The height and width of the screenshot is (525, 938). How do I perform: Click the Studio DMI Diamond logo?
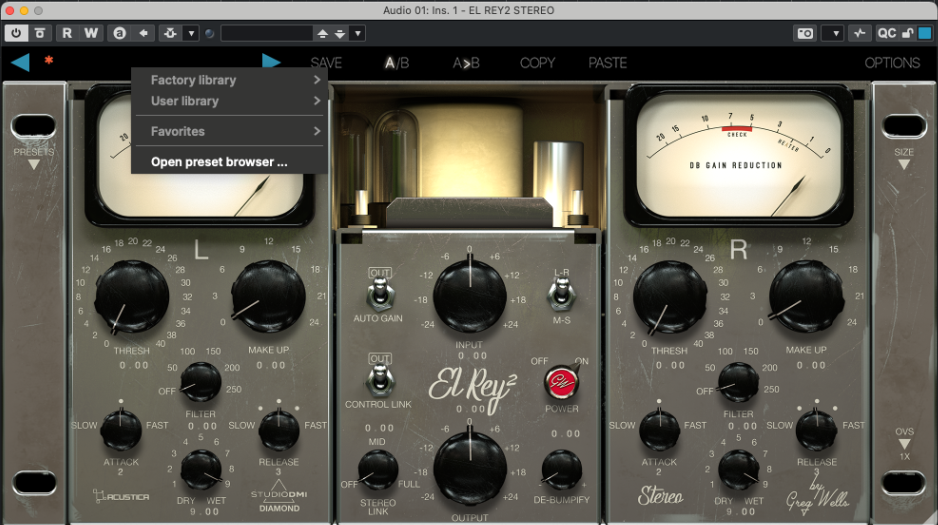279,497
